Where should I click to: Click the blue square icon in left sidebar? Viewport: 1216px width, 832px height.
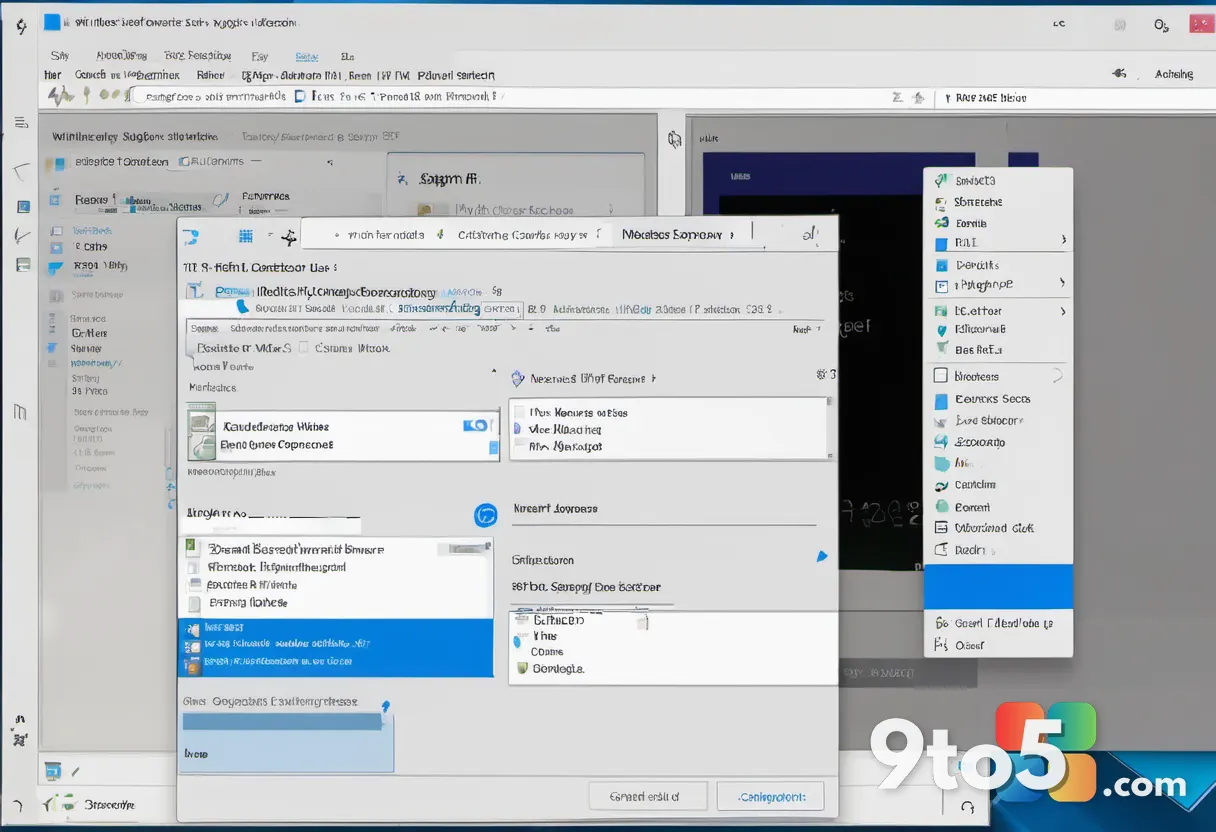[23, 207]
